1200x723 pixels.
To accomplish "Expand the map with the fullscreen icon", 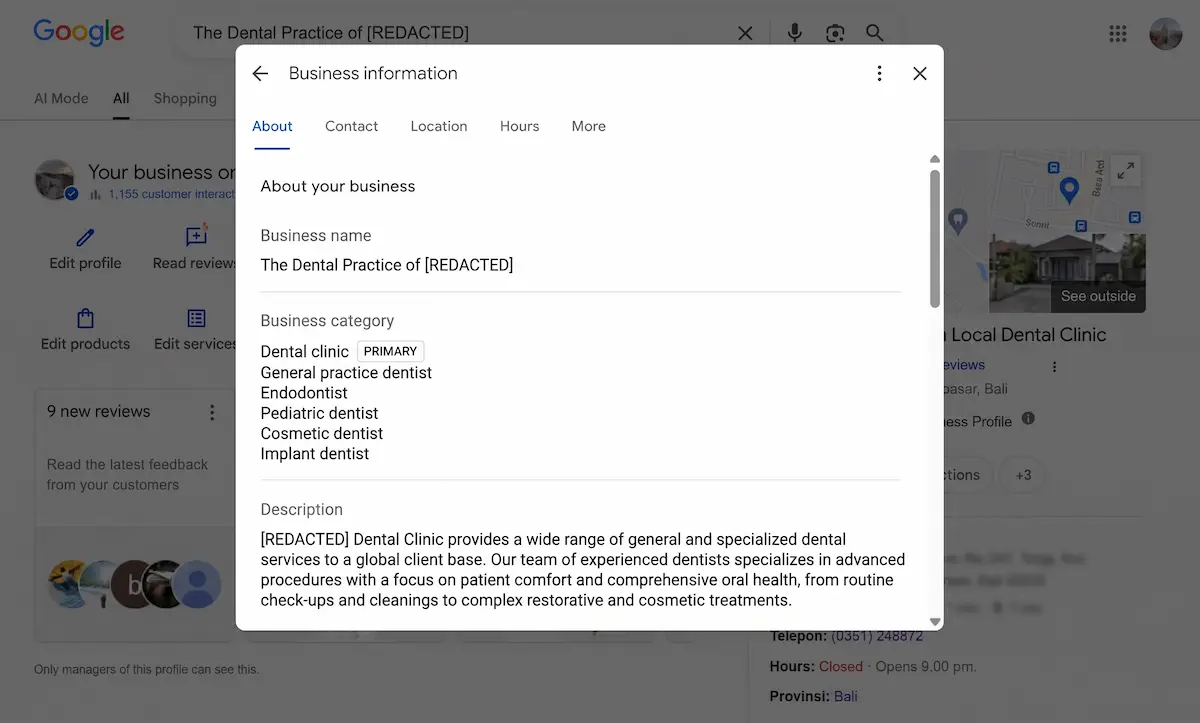I will pos(1126,170).
